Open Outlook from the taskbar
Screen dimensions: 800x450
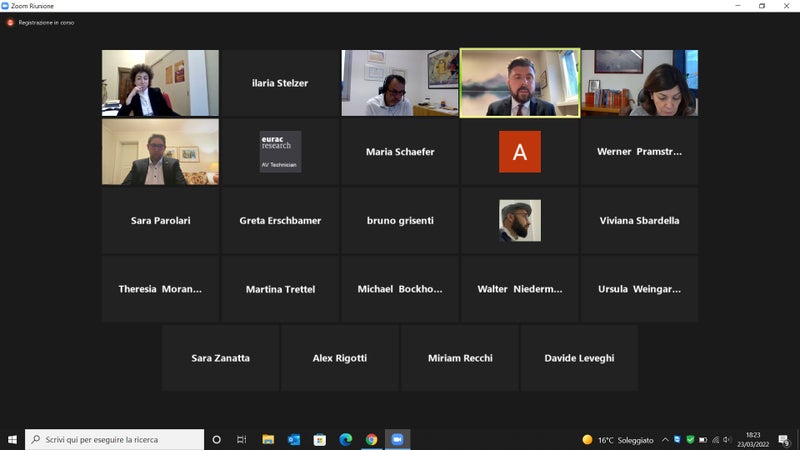[x=294, y=439]
